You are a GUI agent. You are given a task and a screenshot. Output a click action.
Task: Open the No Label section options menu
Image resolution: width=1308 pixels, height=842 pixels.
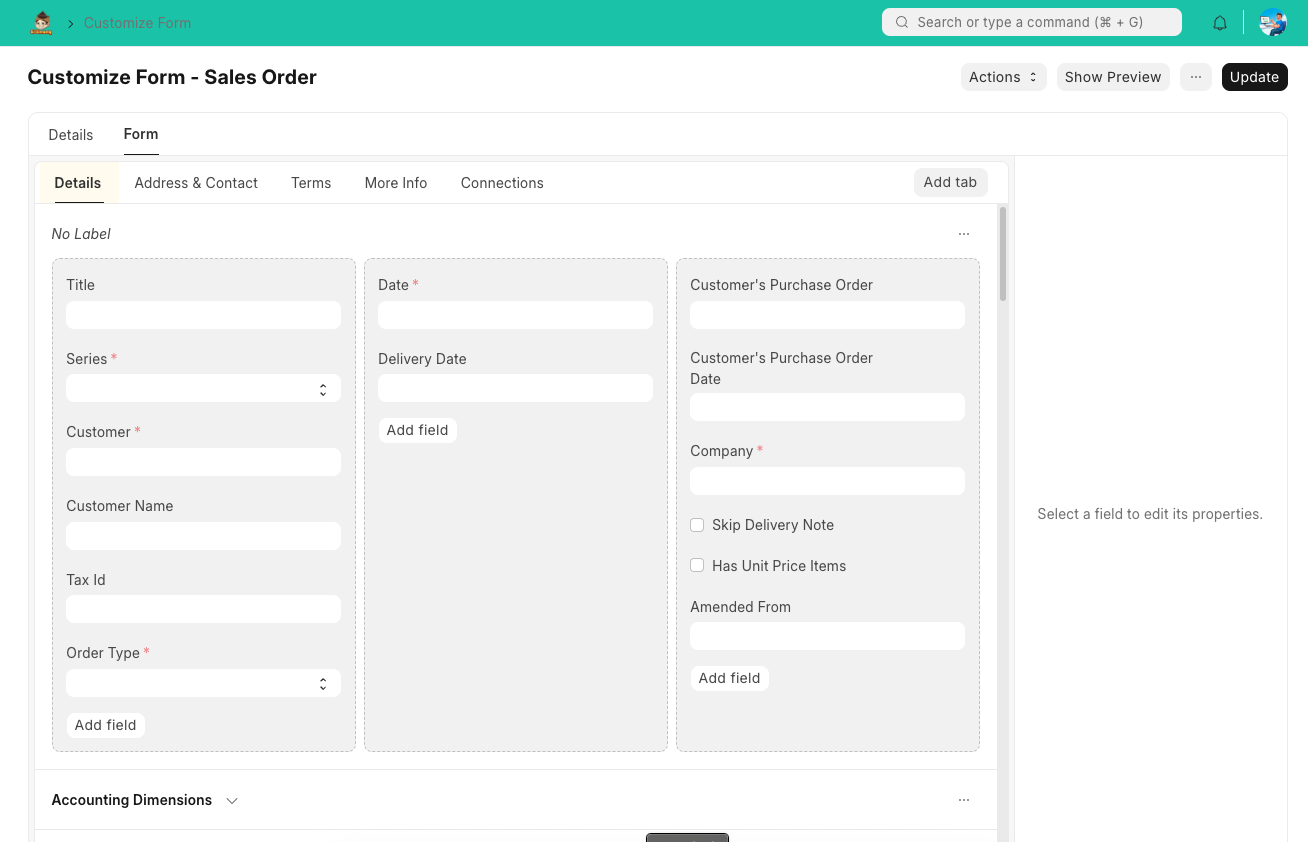963,233
